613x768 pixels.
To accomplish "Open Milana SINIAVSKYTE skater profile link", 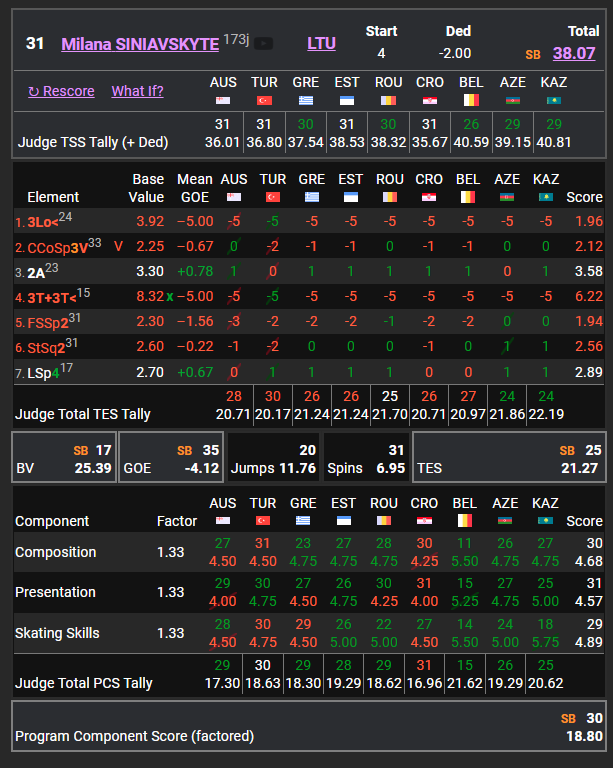I will [x=140, y=44].
